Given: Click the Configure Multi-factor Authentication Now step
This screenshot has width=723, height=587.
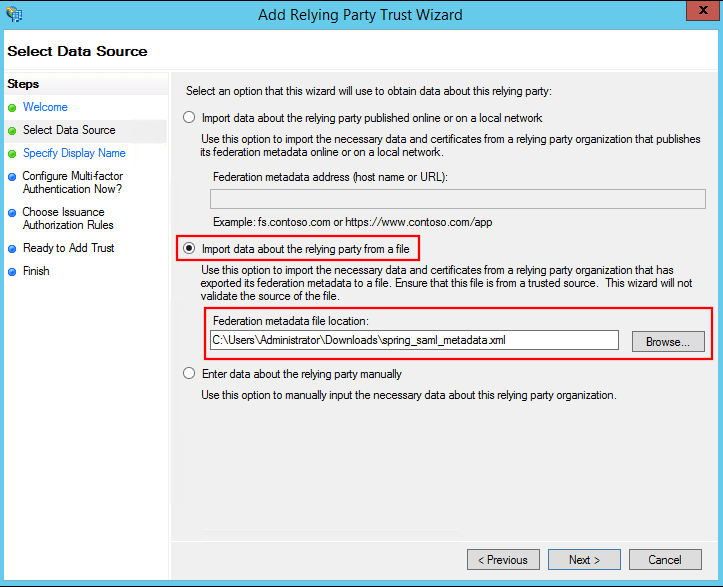Looking at the screenshot, I should [x=73, y=183].
